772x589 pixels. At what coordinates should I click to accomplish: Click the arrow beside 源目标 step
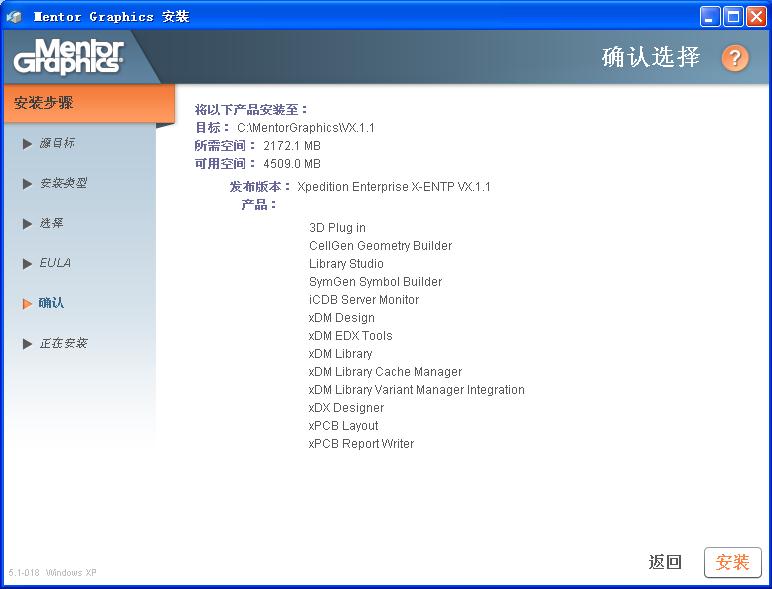click(27, 144)
